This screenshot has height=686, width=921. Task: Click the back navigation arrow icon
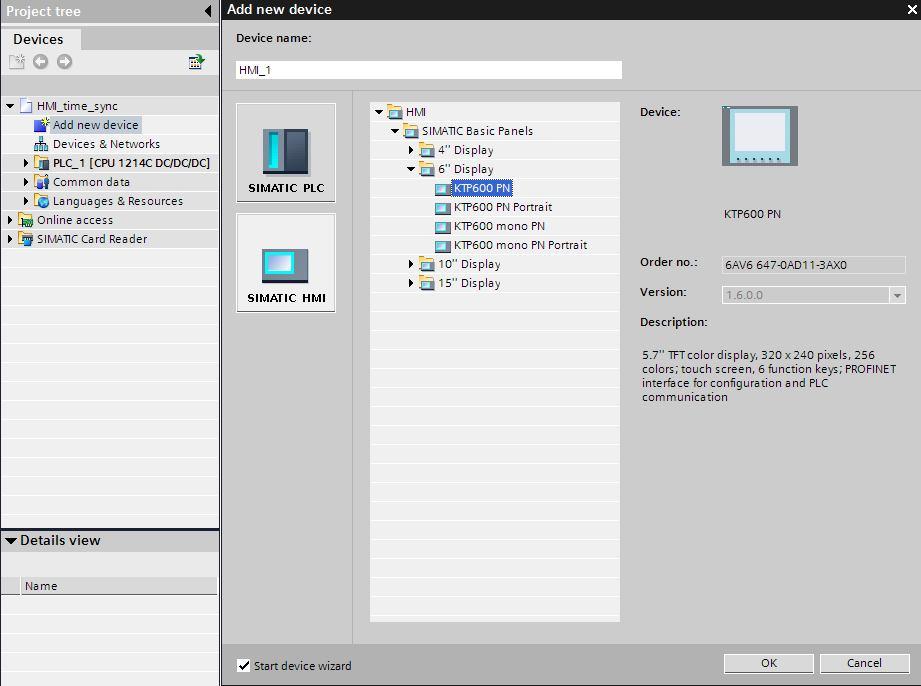[40, 61]
